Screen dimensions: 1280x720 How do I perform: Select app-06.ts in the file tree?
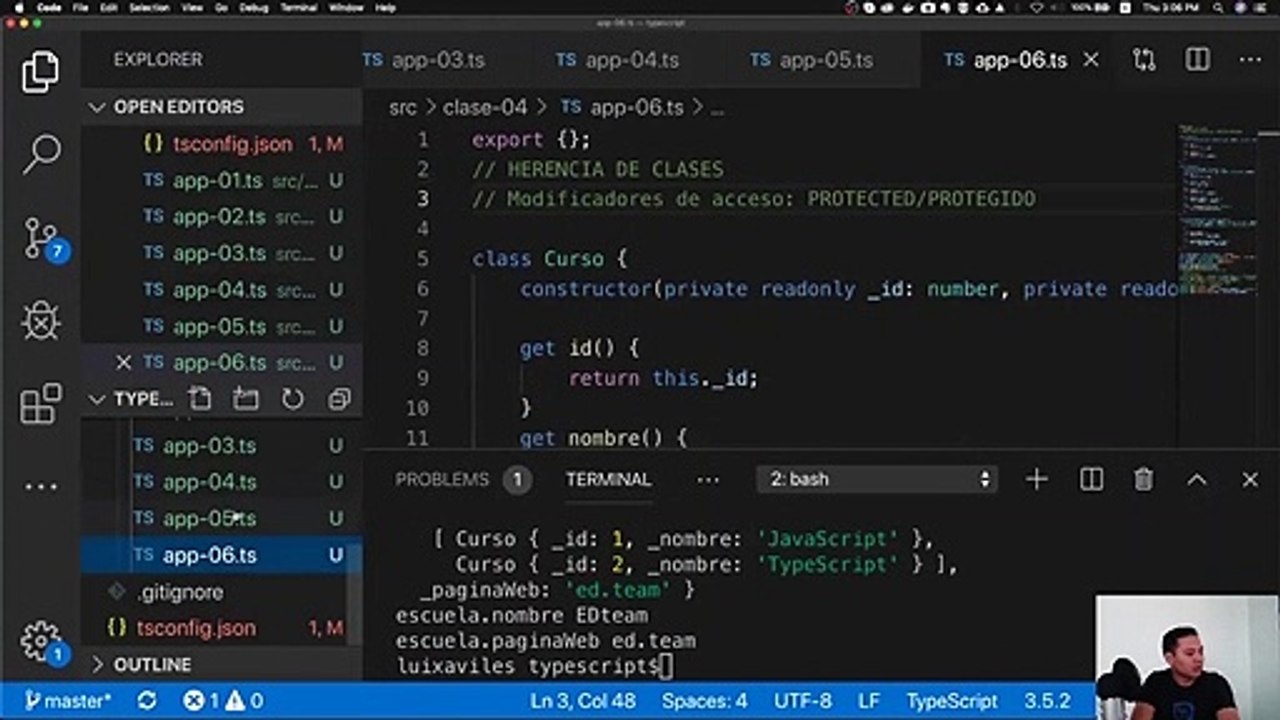click(x=222, y=555)
